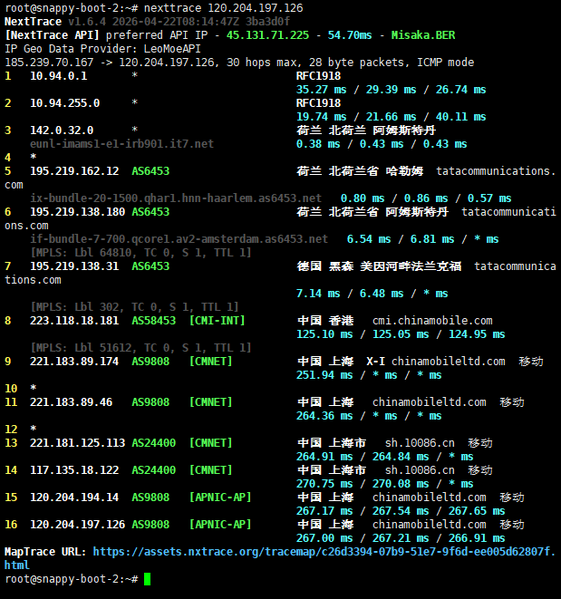Click the typed command nexttrace 120.204.197.126

click(x=223, y=8)
